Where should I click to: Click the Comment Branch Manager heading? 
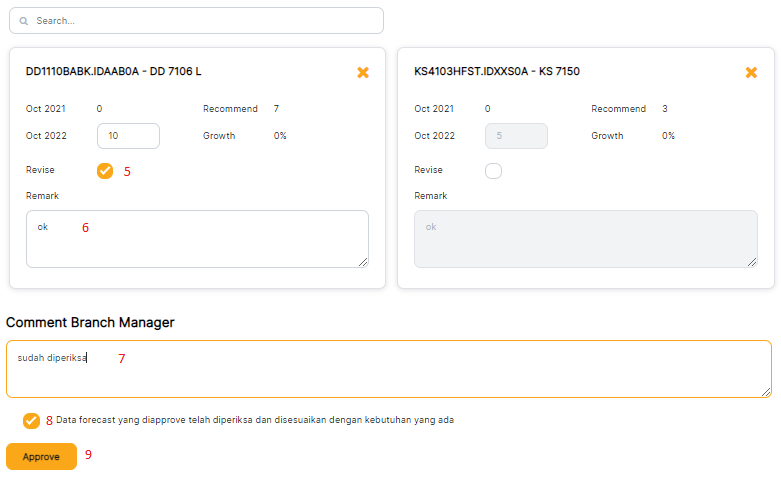pyautogui.click(x=90, y=322)
